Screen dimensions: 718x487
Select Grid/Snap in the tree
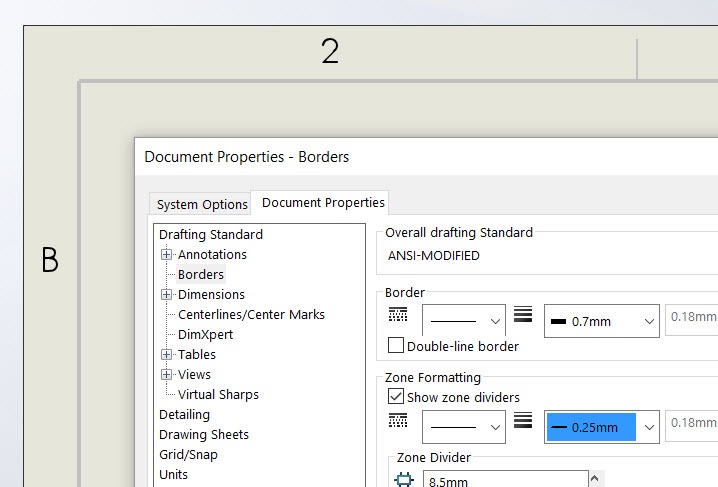point(188,455)
